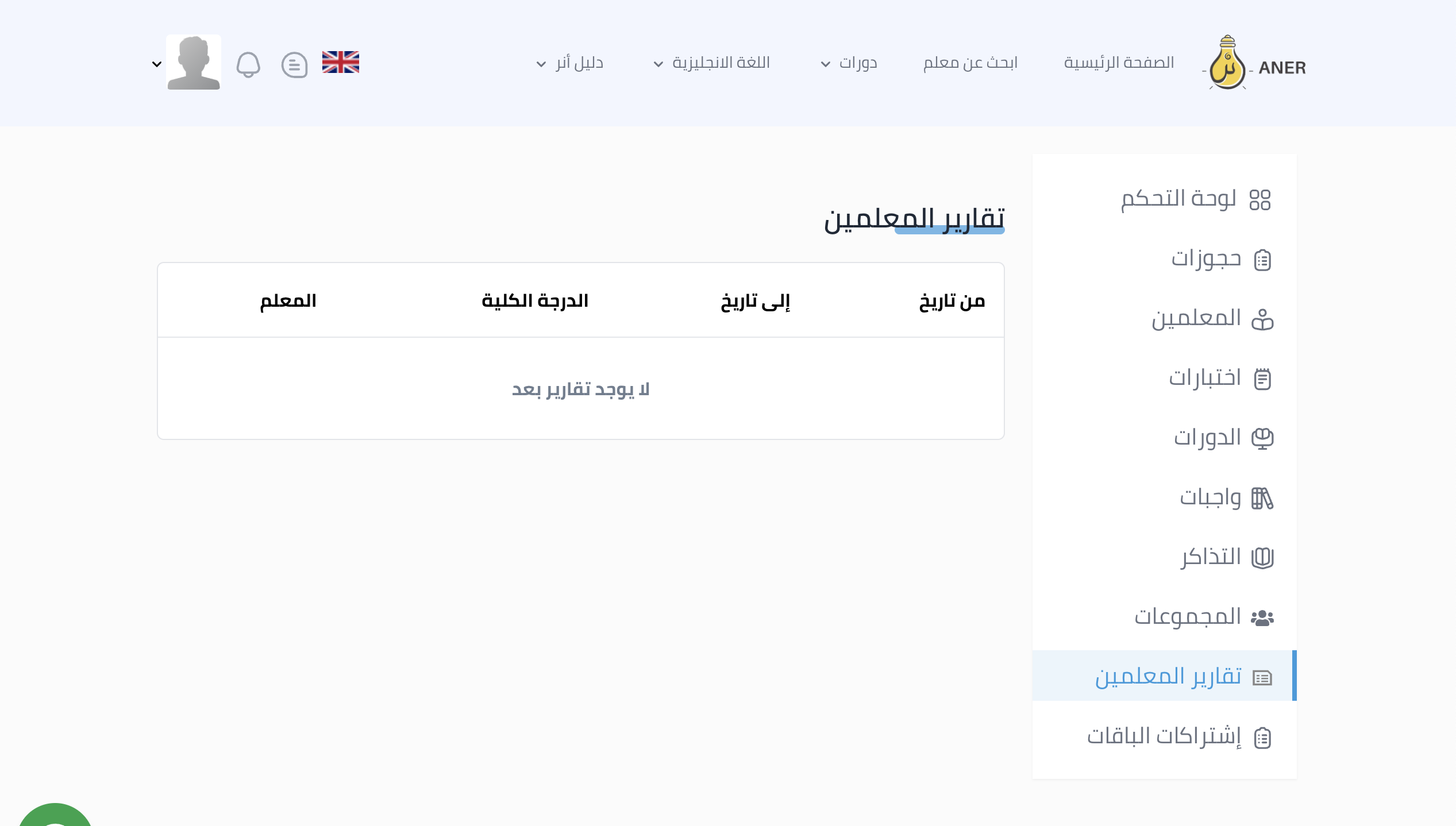The width and height of the screenshot is (1456, 826).
Task: Open ابحث عن معلم link
Action: click(970, 63)
